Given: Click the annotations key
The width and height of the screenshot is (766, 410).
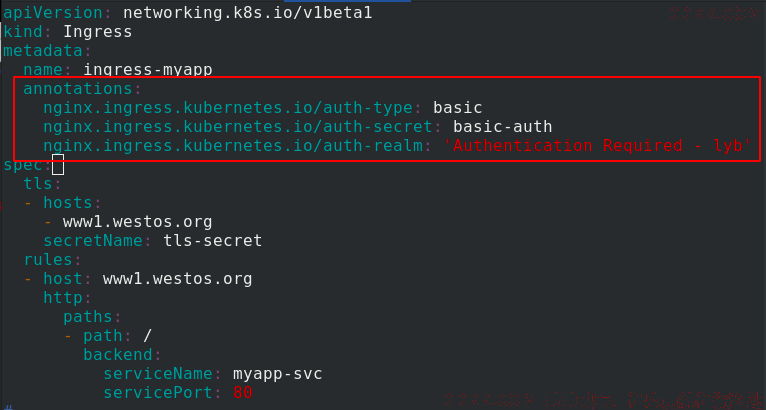Looking at the screenshot, I should [77, 88].
